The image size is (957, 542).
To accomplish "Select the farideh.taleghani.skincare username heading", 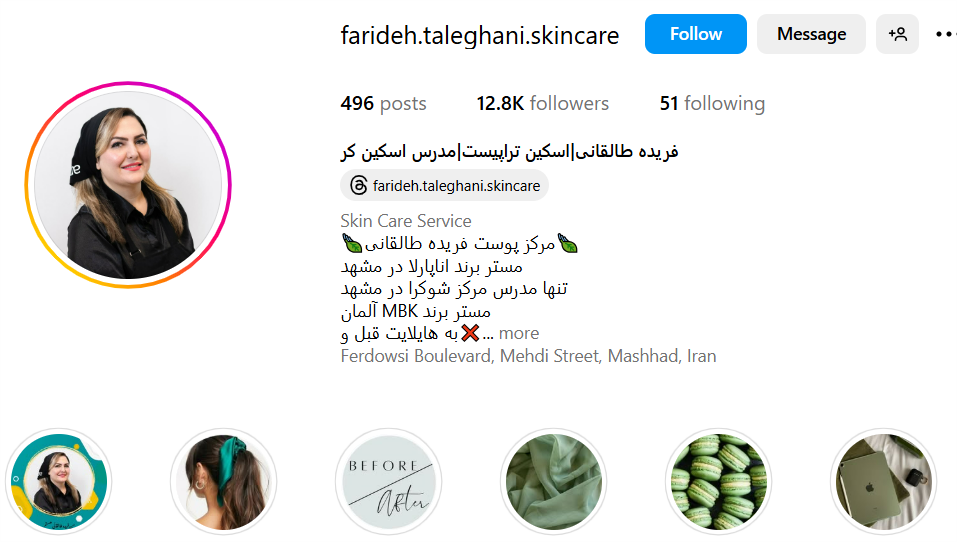I will (480, 35).
